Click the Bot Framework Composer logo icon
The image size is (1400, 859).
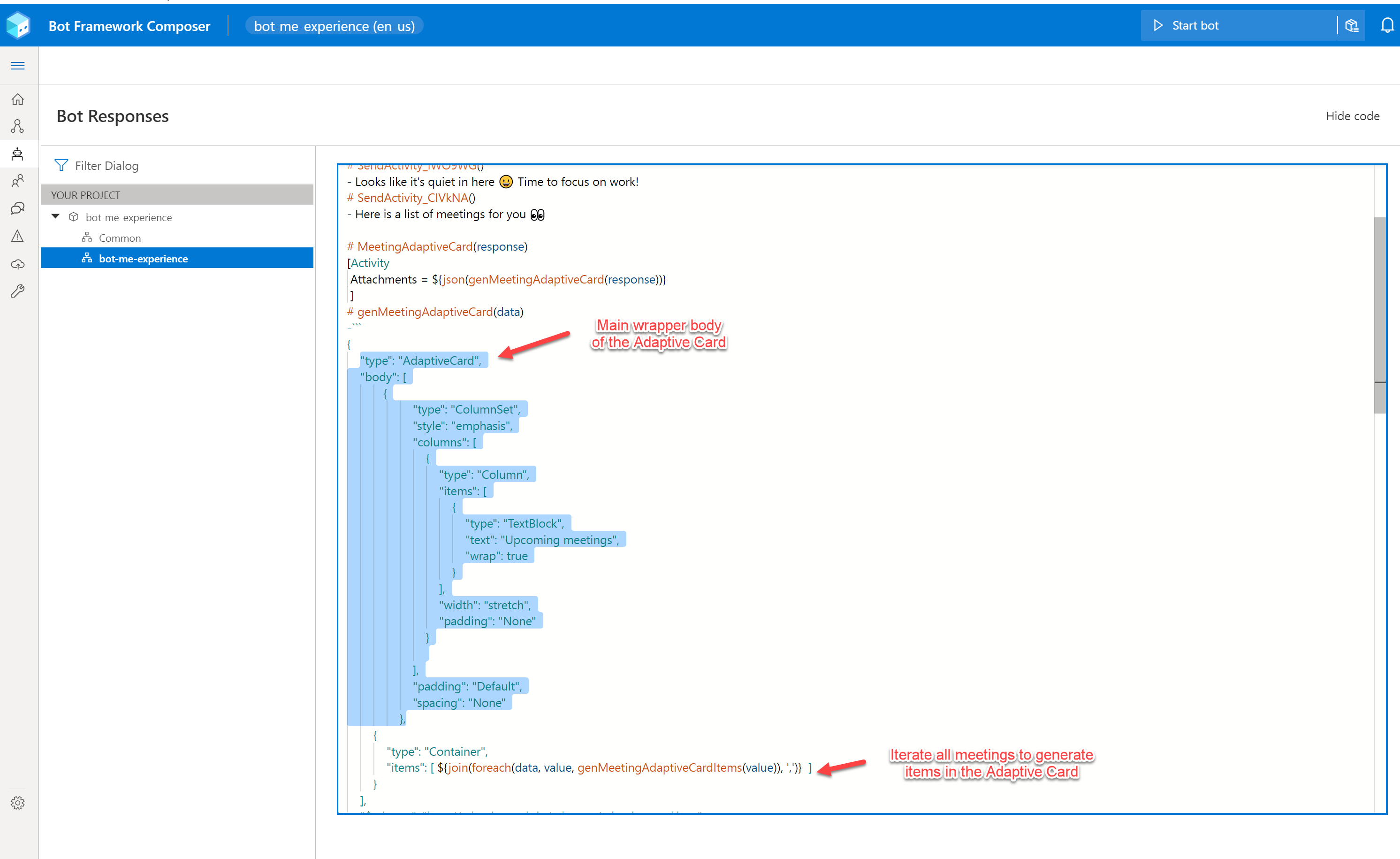point(18,26)
